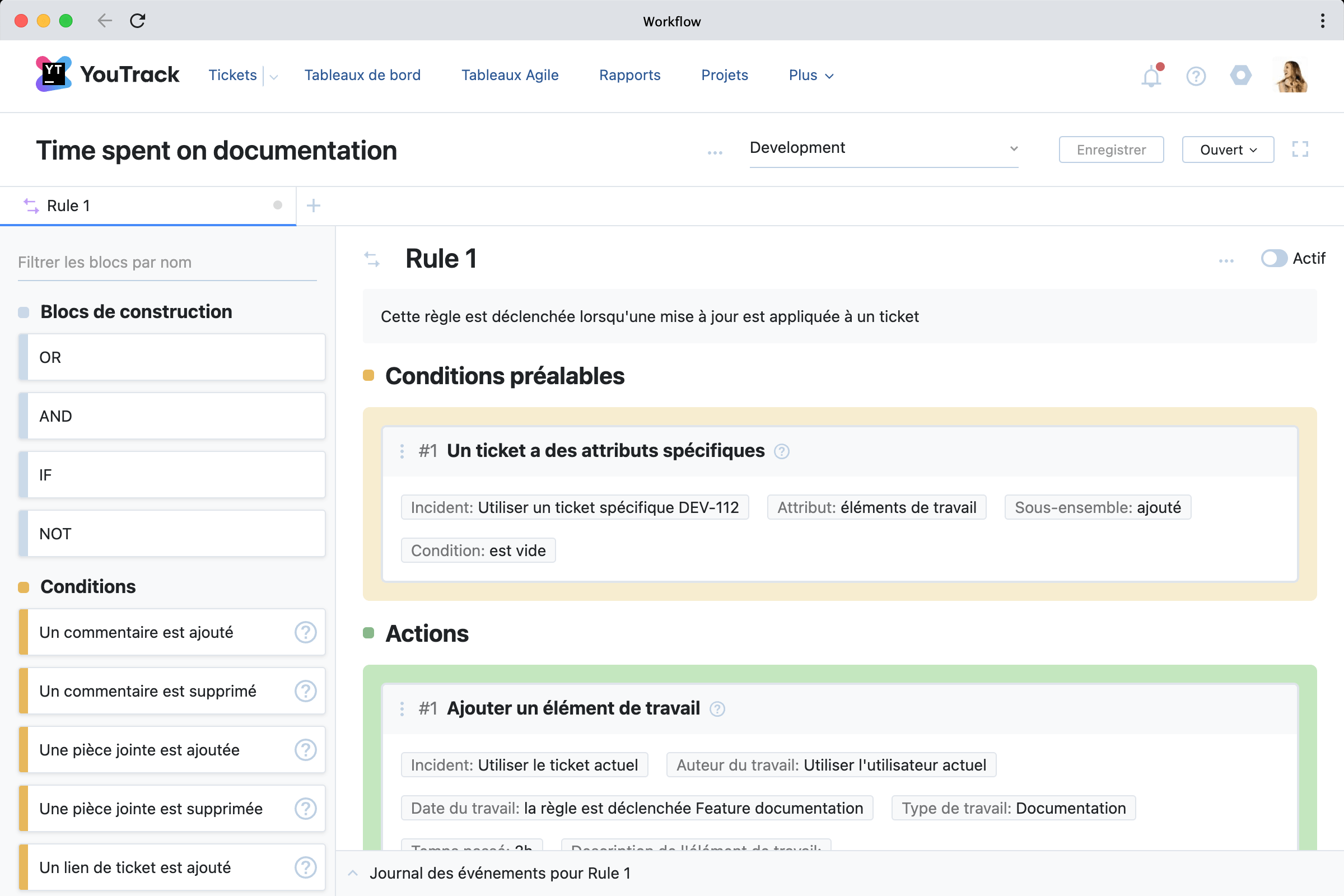Viewport: 1344px width, 896px height.
Task: Click drag handle of condition block #1
Action: (x=402, y=451)
